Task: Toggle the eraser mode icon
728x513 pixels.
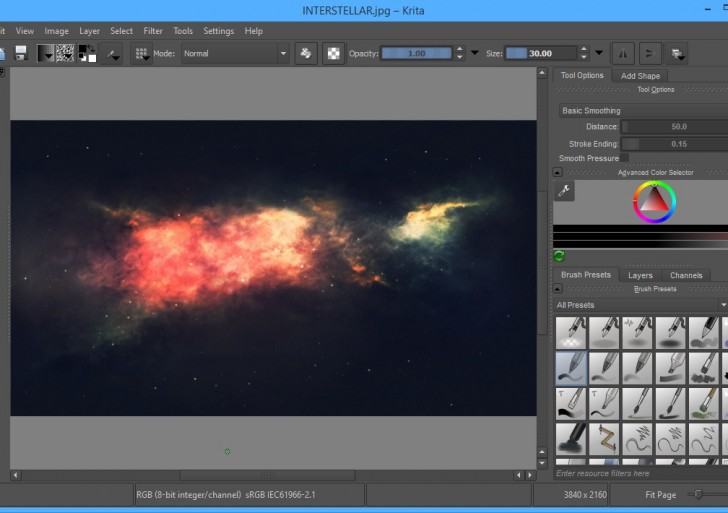Action: (x=304, y=53)
